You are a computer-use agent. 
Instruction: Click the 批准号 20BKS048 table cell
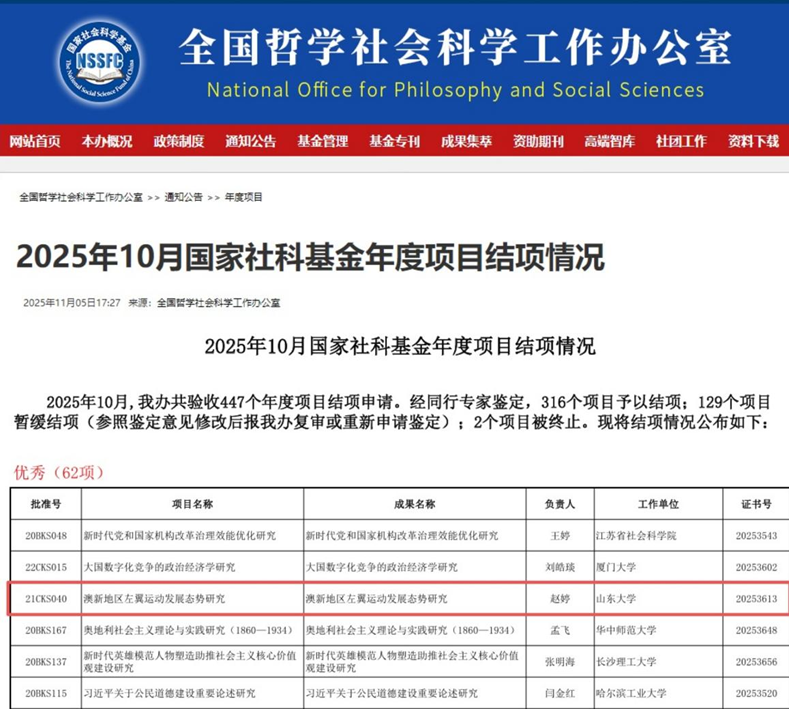click(x=45, y=535)
